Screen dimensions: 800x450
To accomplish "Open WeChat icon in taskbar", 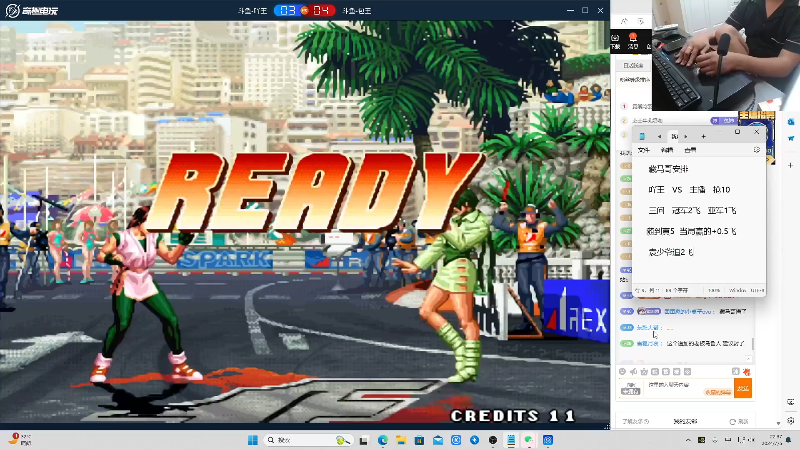I will pyautogui.click(x=529, y=440).
